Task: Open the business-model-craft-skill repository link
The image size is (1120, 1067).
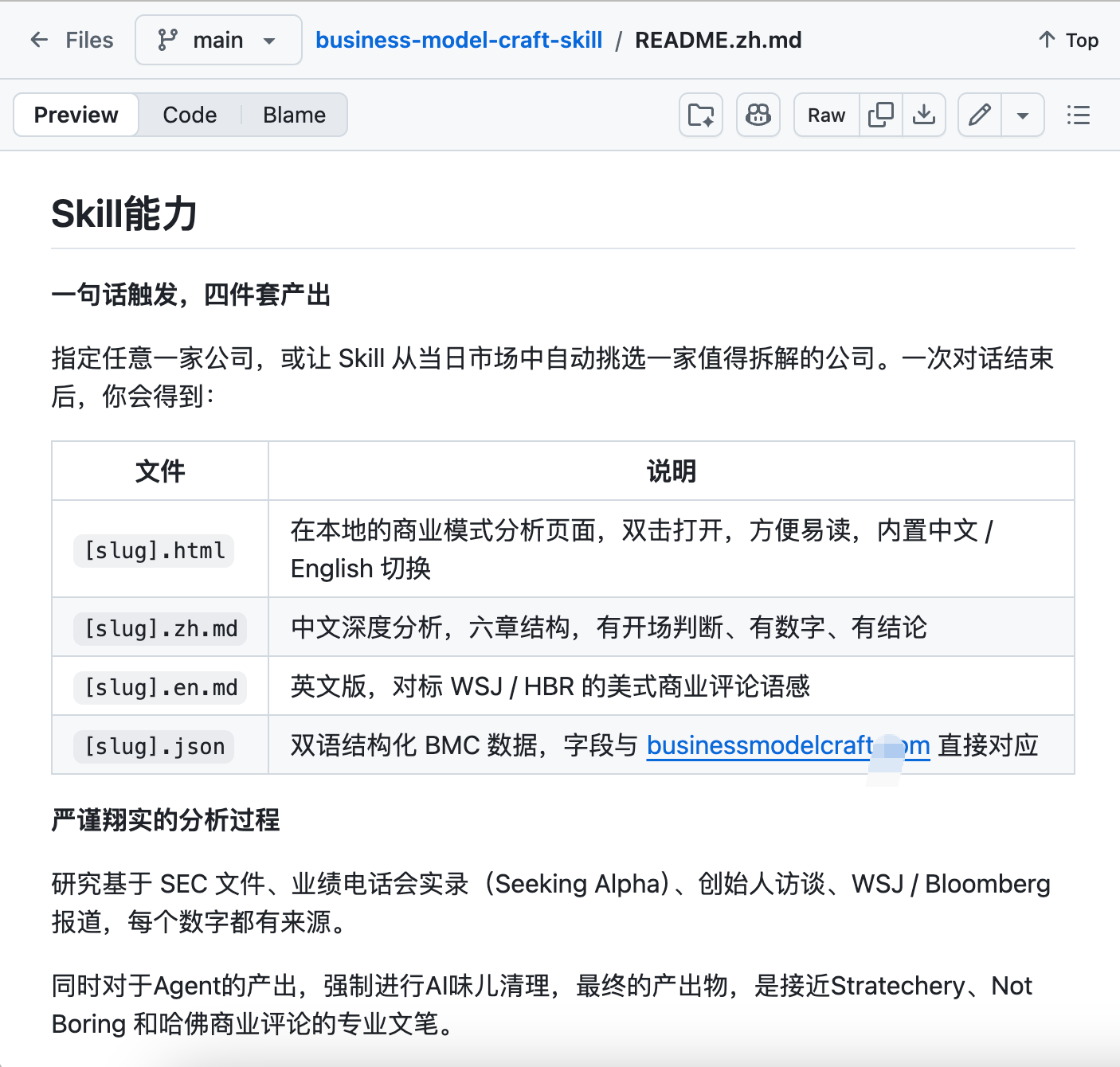Action: pyautogui.click(x=459, y=40)
